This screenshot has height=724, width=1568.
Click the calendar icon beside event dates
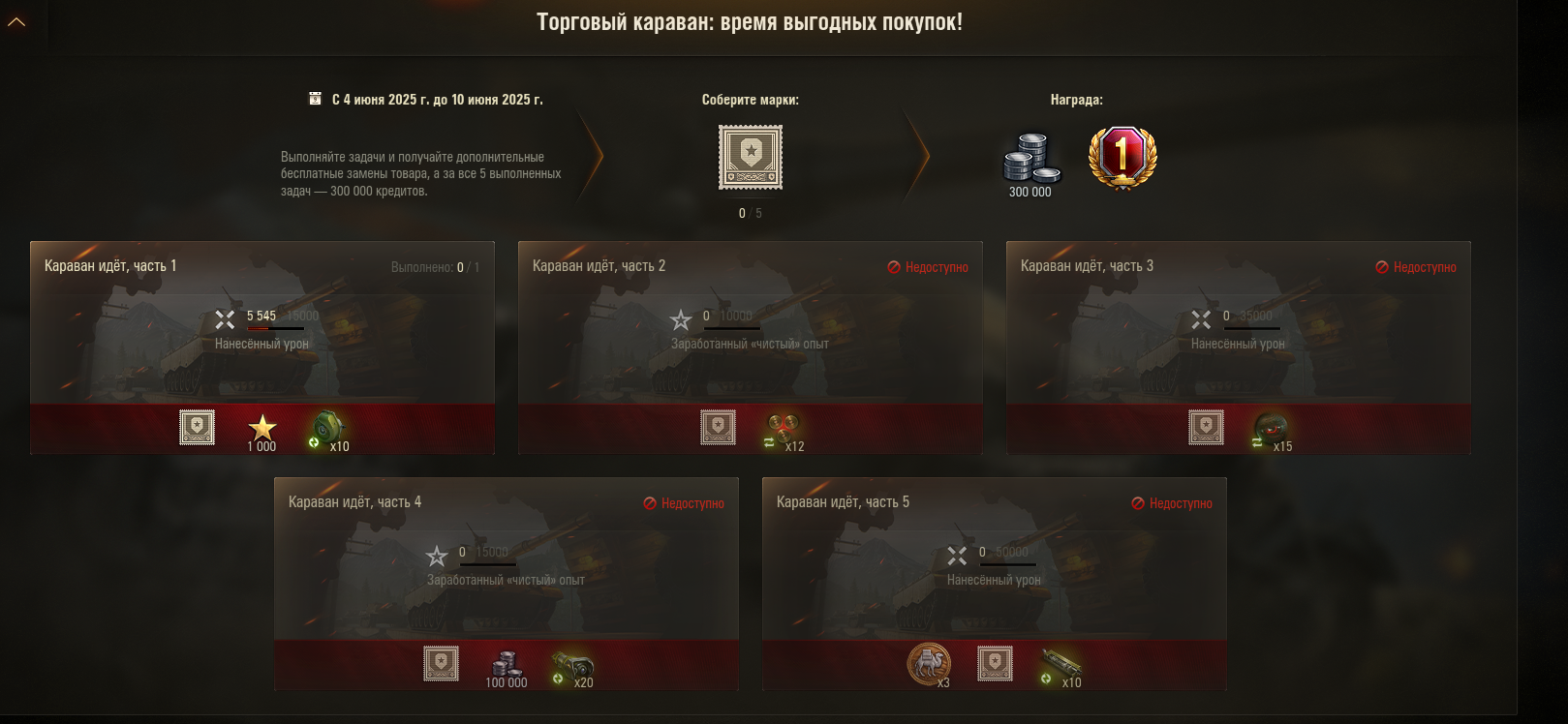point(315,99)
